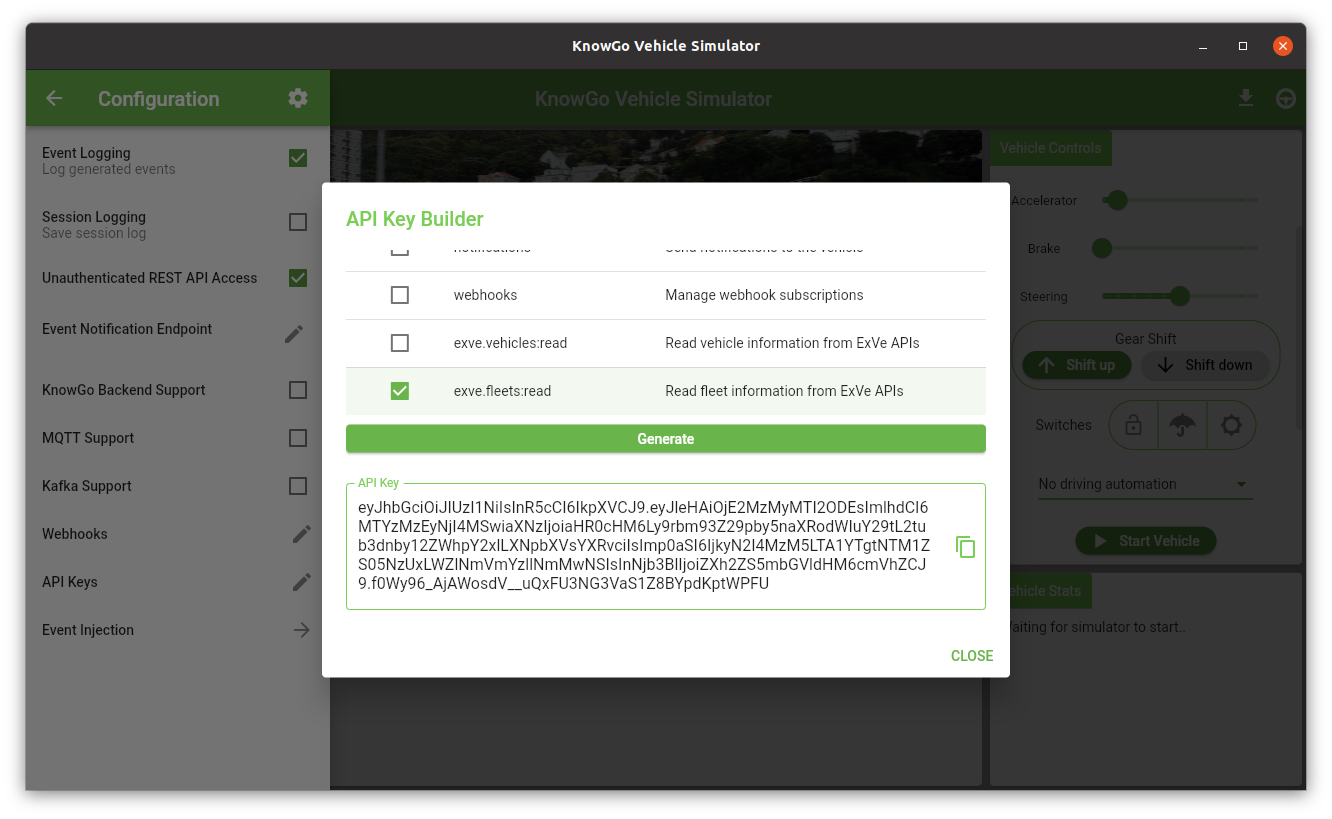Click the Brake slider handle

coord(1102,248)
